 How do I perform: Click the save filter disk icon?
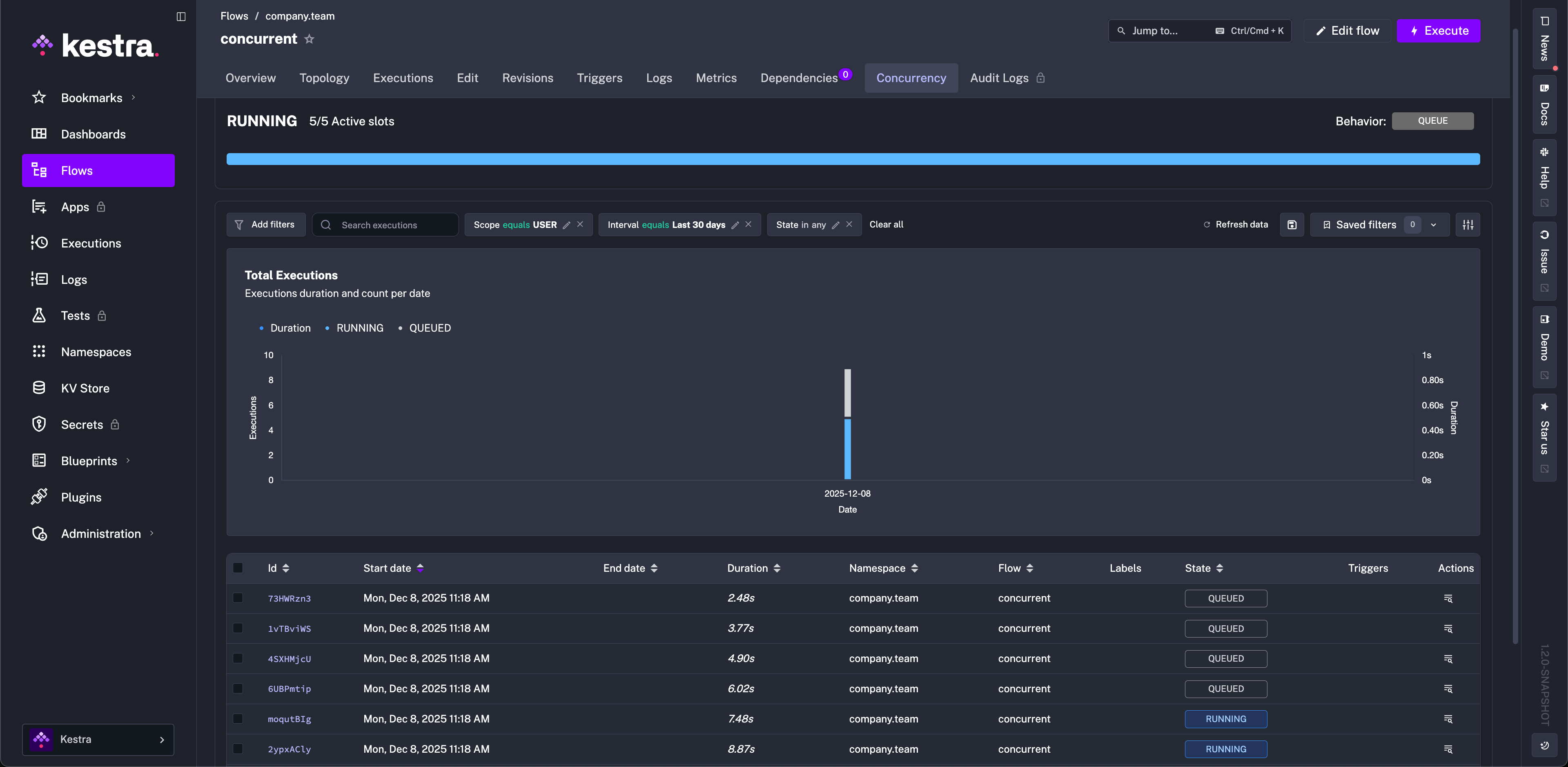pyautogui.click(x=1292, y=225)
